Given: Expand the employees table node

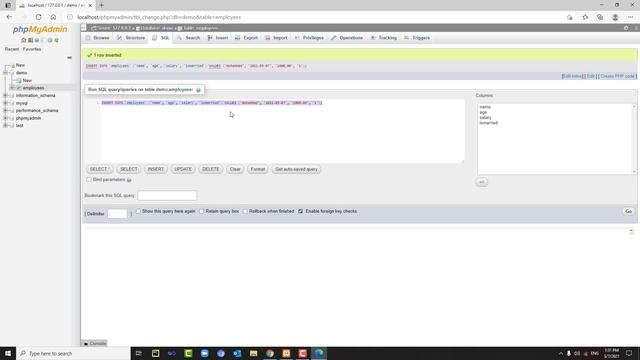Looking at the screenshot, I should pos(12,88).
